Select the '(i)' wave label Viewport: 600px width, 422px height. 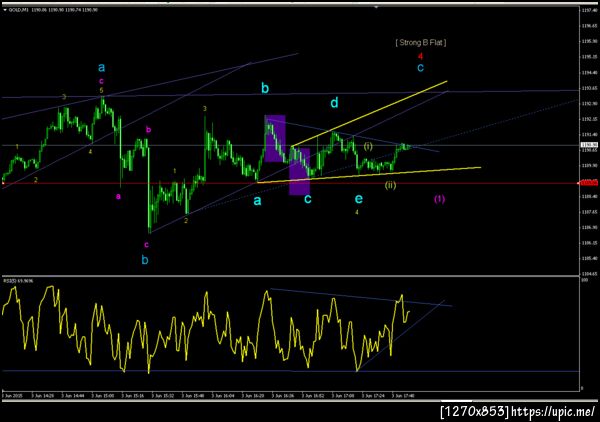coord(368,147)
